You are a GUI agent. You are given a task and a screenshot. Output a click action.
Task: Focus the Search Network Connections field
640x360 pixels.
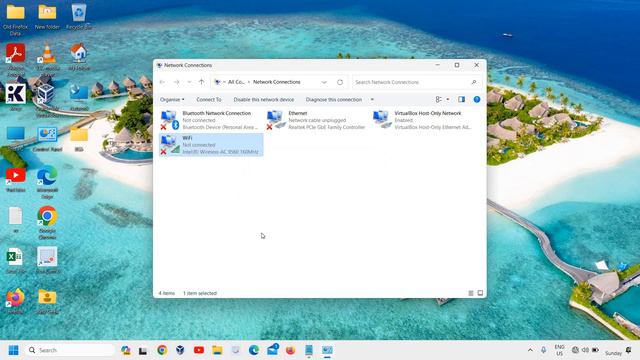412,82
